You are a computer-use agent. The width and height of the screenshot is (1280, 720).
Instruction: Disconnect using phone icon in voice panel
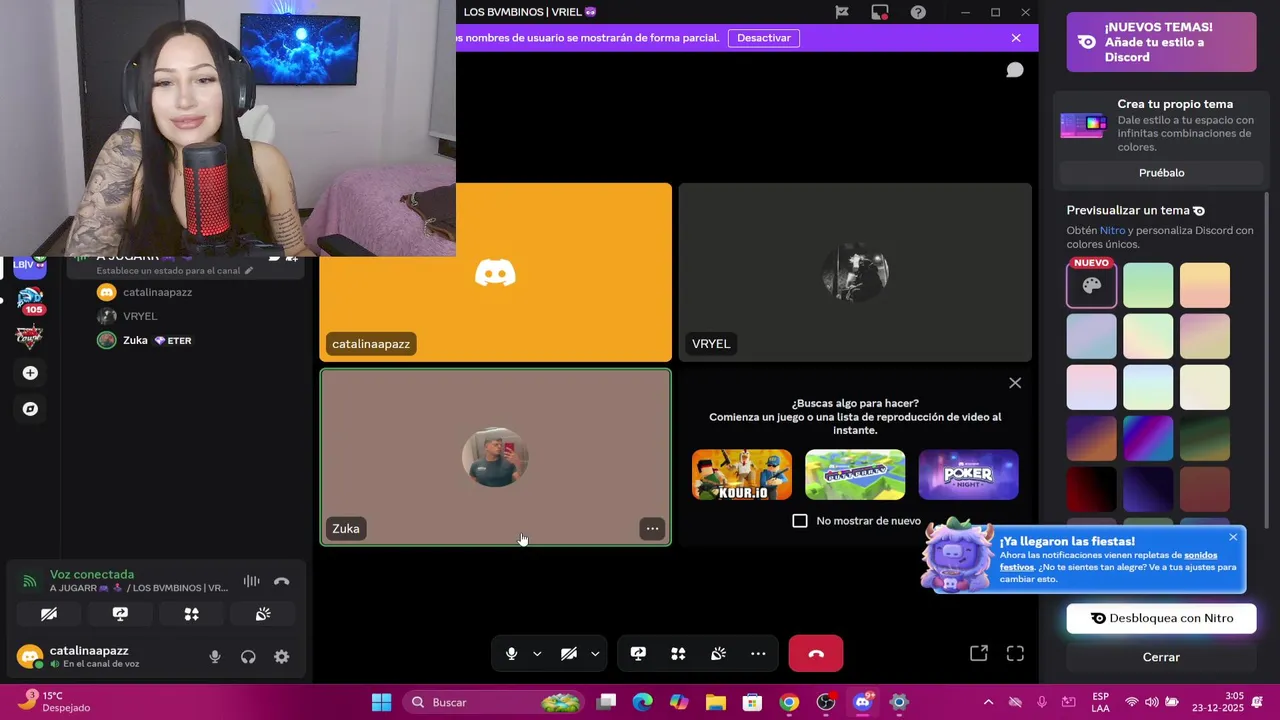[282, 581]
